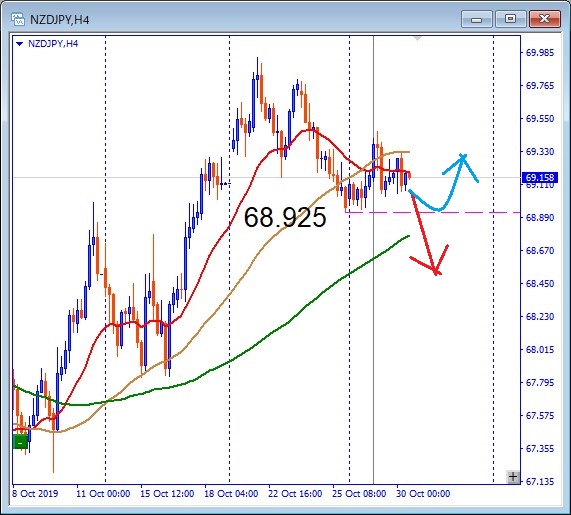Click the NZDJPY,H4 title bar text

point(59,20)
